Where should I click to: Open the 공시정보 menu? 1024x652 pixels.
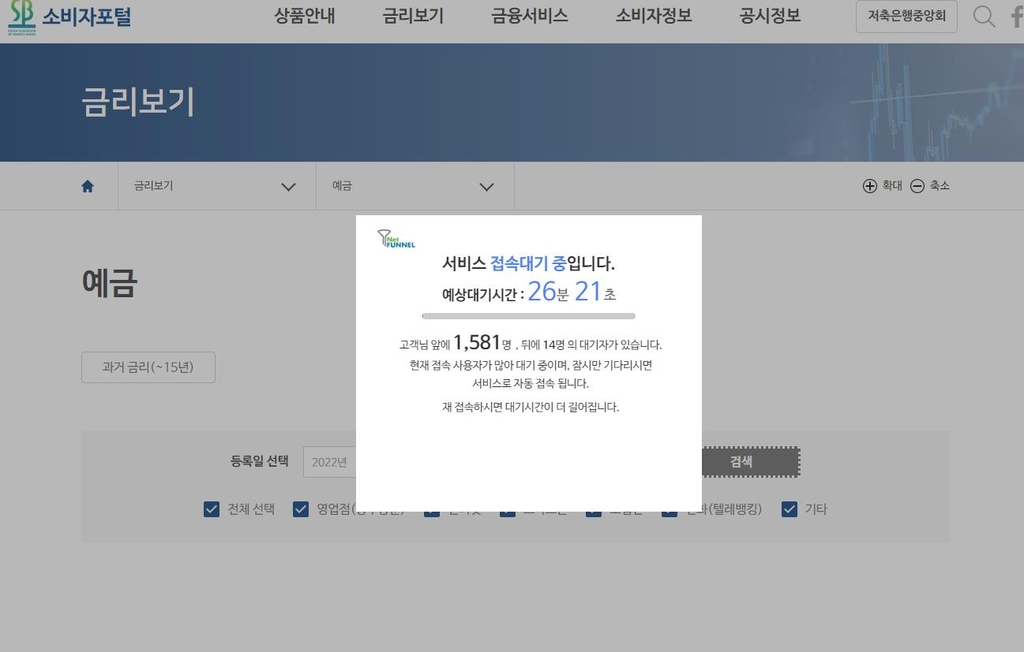770,16
